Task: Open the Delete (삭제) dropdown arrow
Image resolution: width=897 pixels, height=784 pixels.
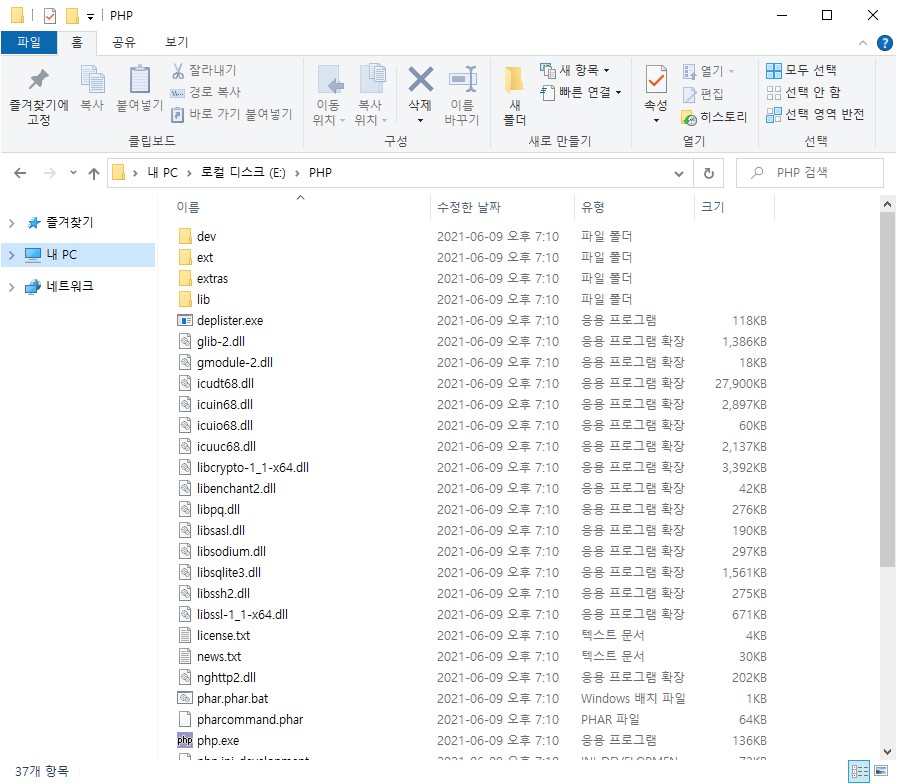Action: [420, 121]
